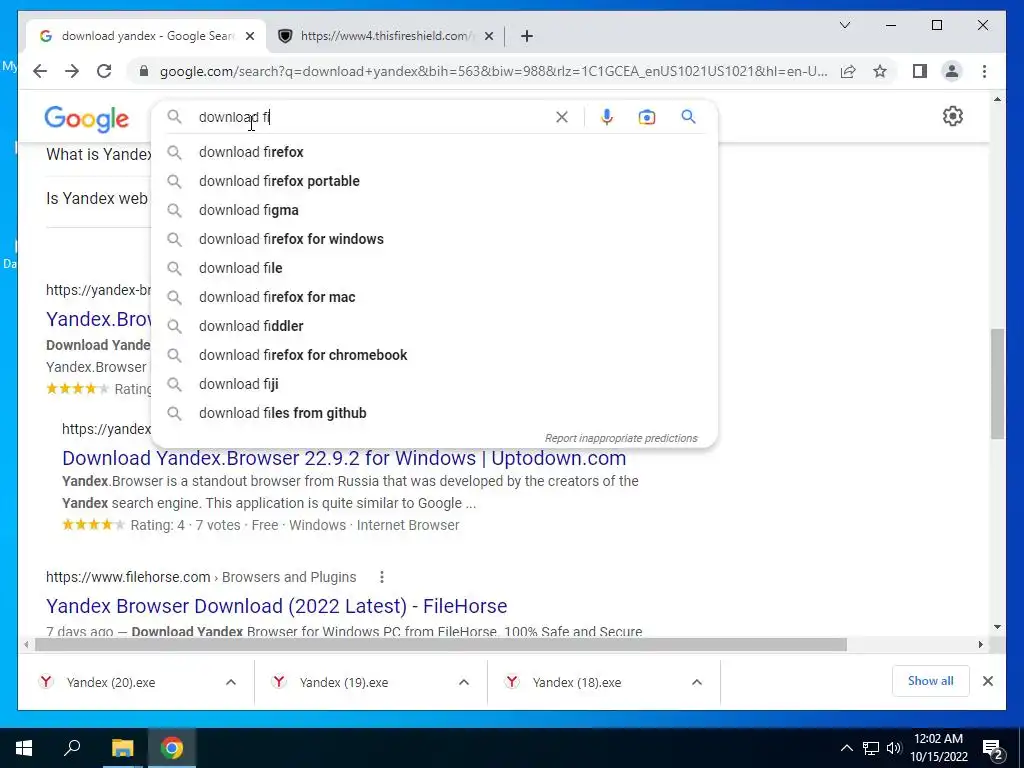Click Chrome icon in taskbar
This screenshot has height=768, width=1024.
pyautogui.click(x=172, y=748)
